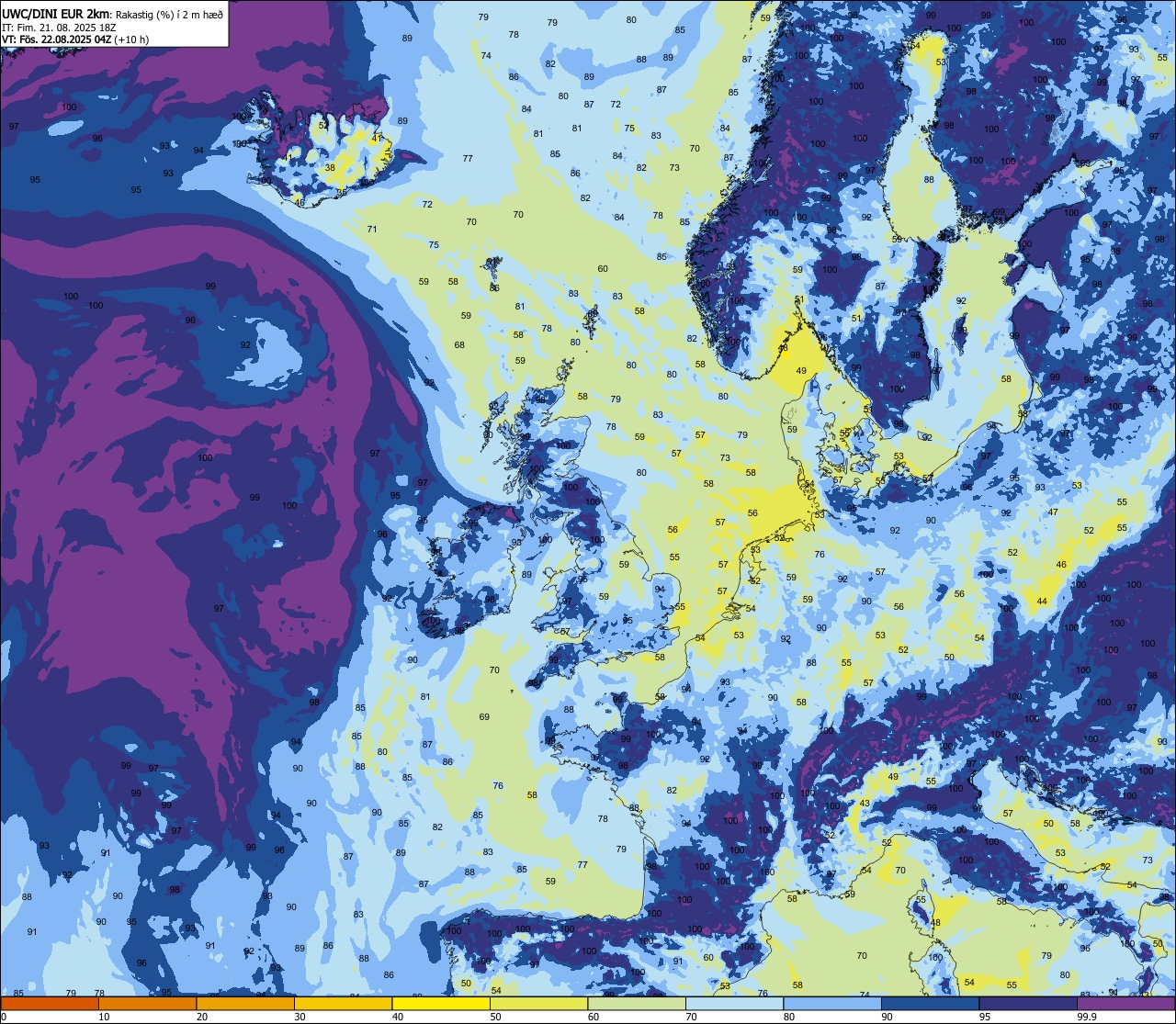Click the '44' humidity value in the yellow area over Poland
The height and width of the screenshot is (1024, 1176).
click(x=1042, y=602)
